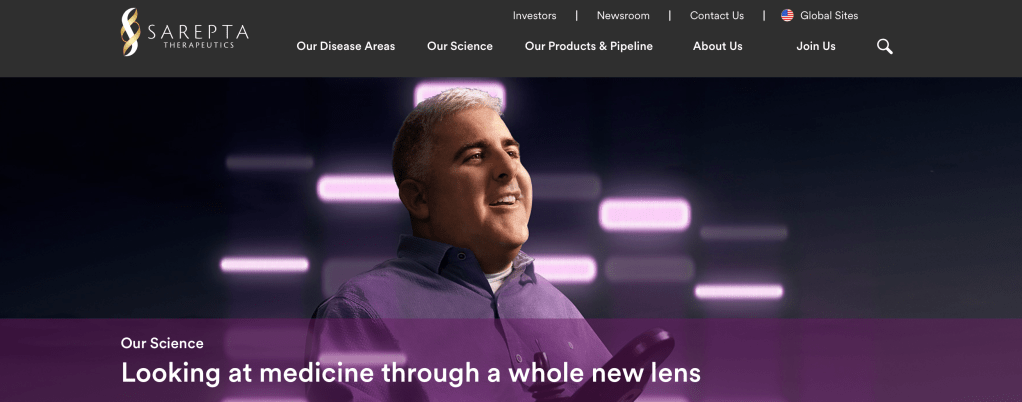Visit the Investors link

[534, 16]
